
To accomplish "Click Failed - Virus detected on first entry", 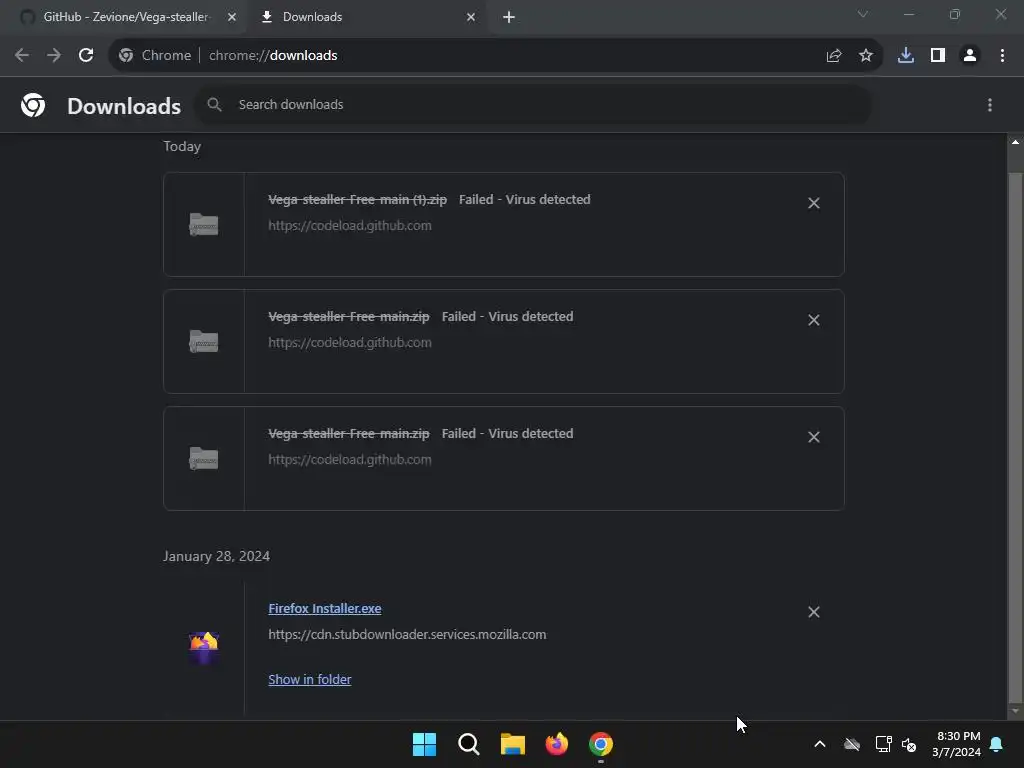I will [524, 199].
